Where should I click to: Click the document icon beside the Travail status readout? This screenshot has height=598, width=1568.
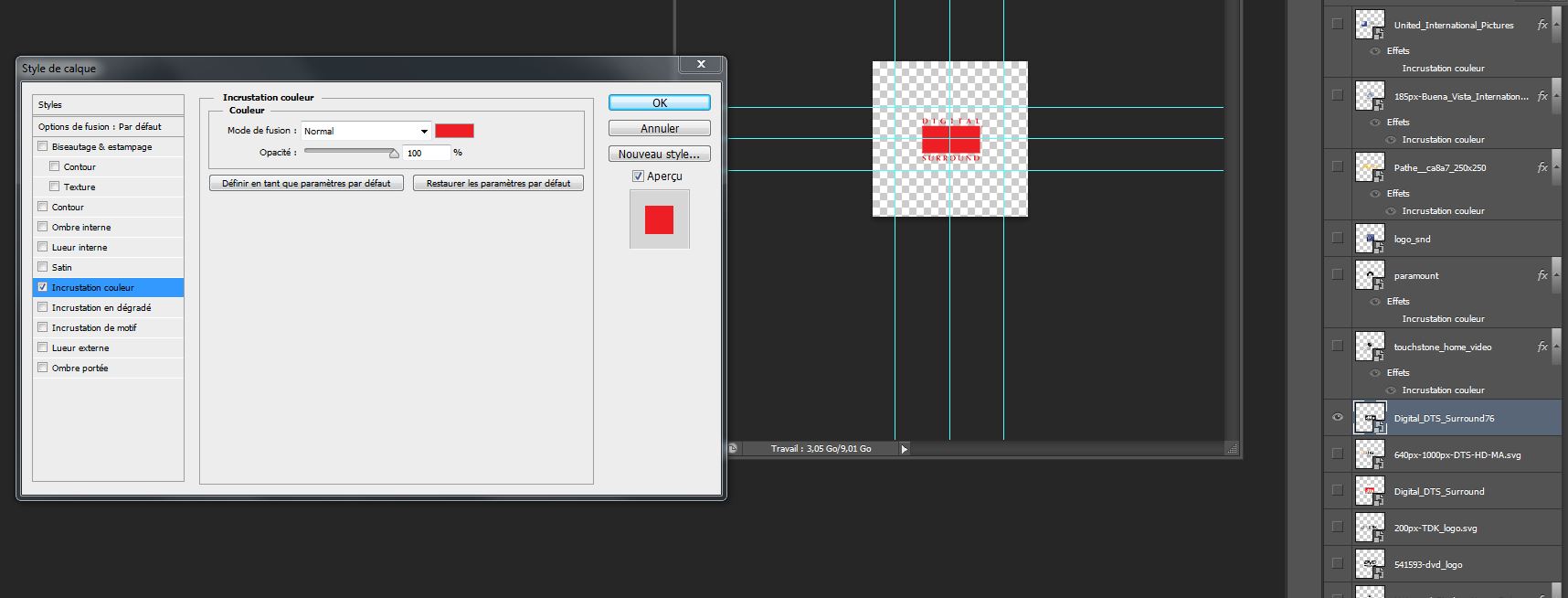coord(733,448)
